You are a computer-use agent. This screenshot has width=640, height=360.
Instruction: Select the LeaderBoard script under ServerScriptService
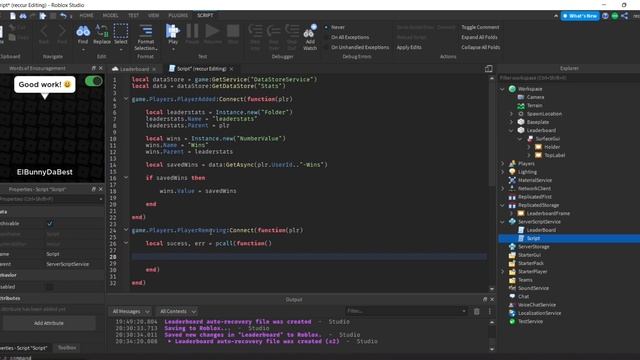(541, 230)
